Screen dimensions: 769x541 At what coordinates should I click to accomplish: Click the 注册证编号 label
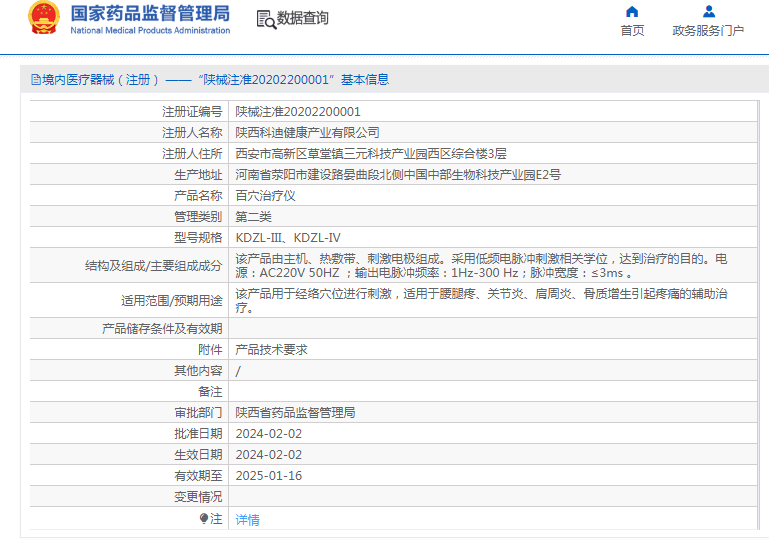pos(192,112)
